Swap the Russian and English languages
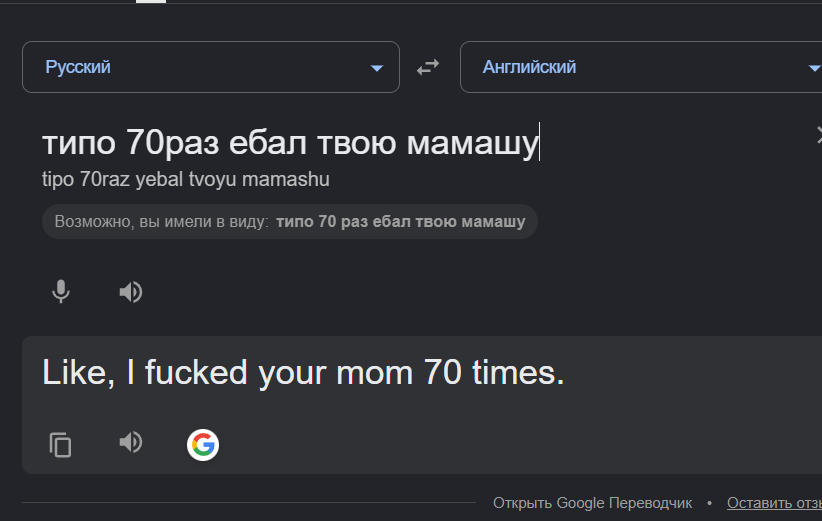The width and height of the screenshot is (822, 521). click(x=428, y=67)
